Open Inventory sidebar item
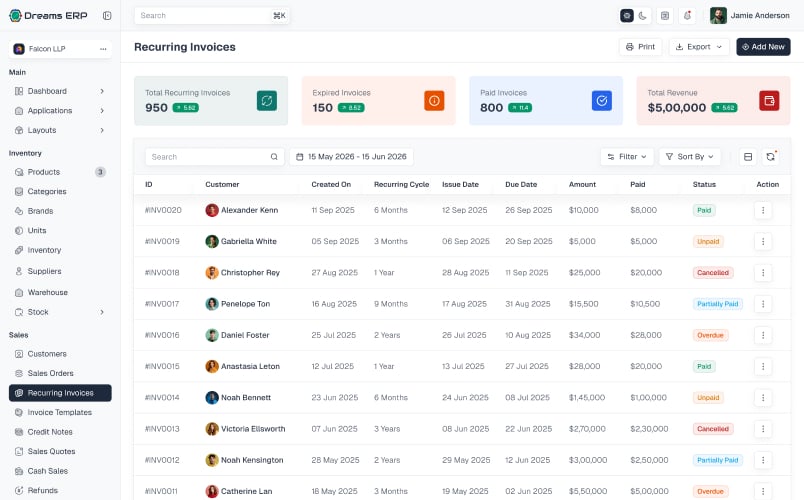The width and height of the screenshot is (804, 500). pyautogui.click(x=60, y=250)
